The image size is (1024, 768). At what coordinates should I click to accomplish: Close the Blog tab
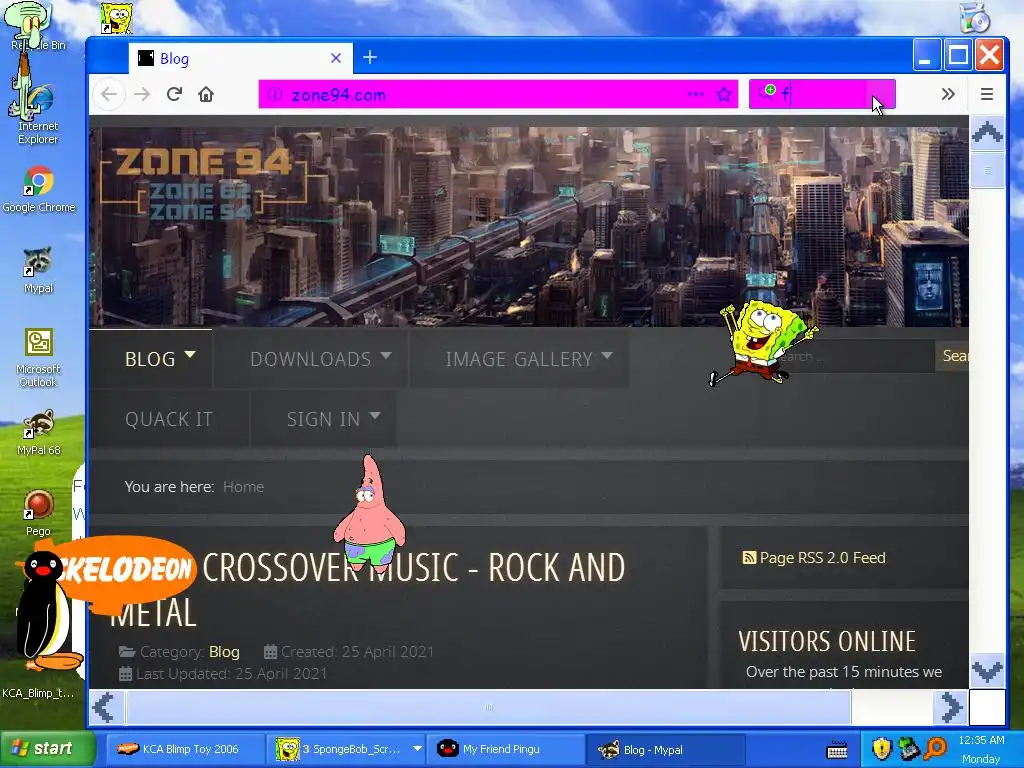336,58
